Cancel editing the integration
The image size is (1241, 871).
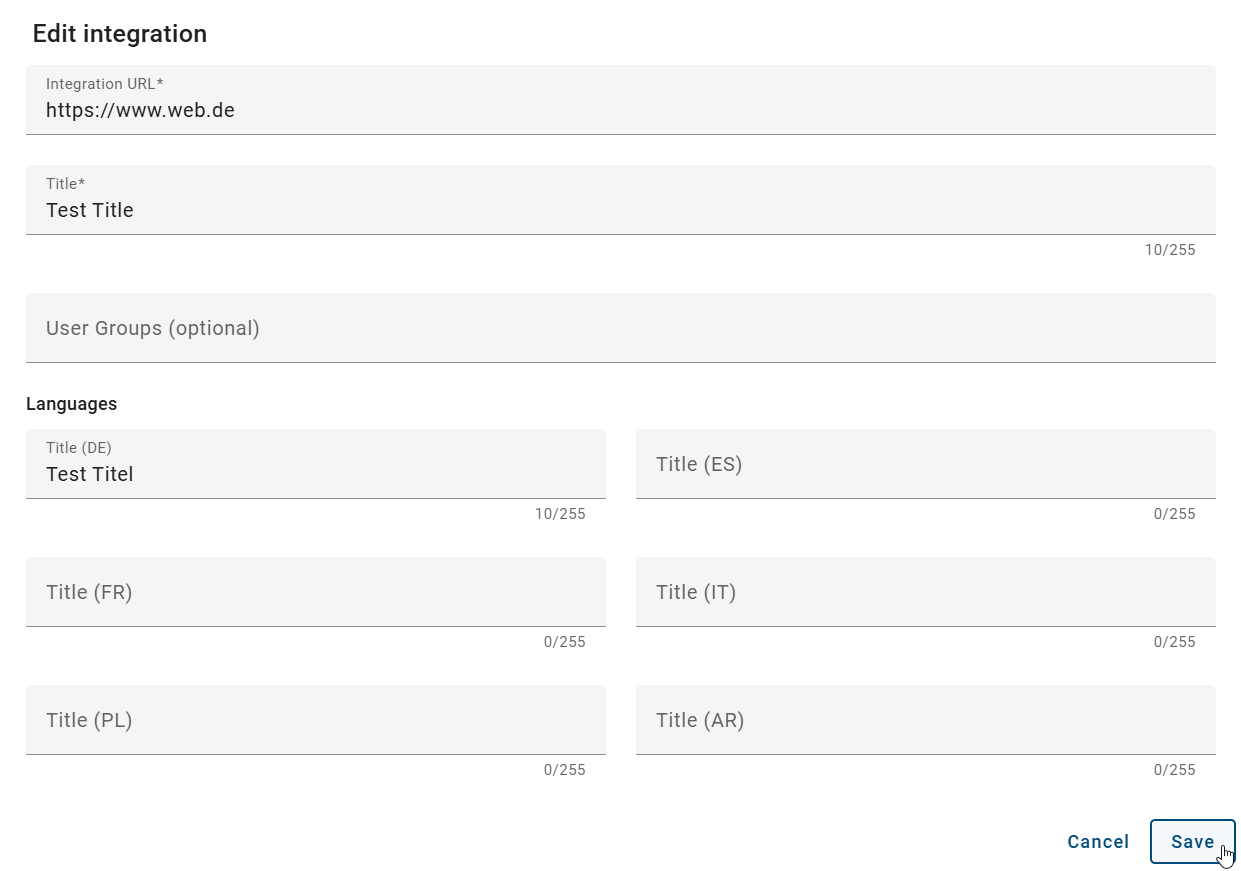tap(1098, 842)
